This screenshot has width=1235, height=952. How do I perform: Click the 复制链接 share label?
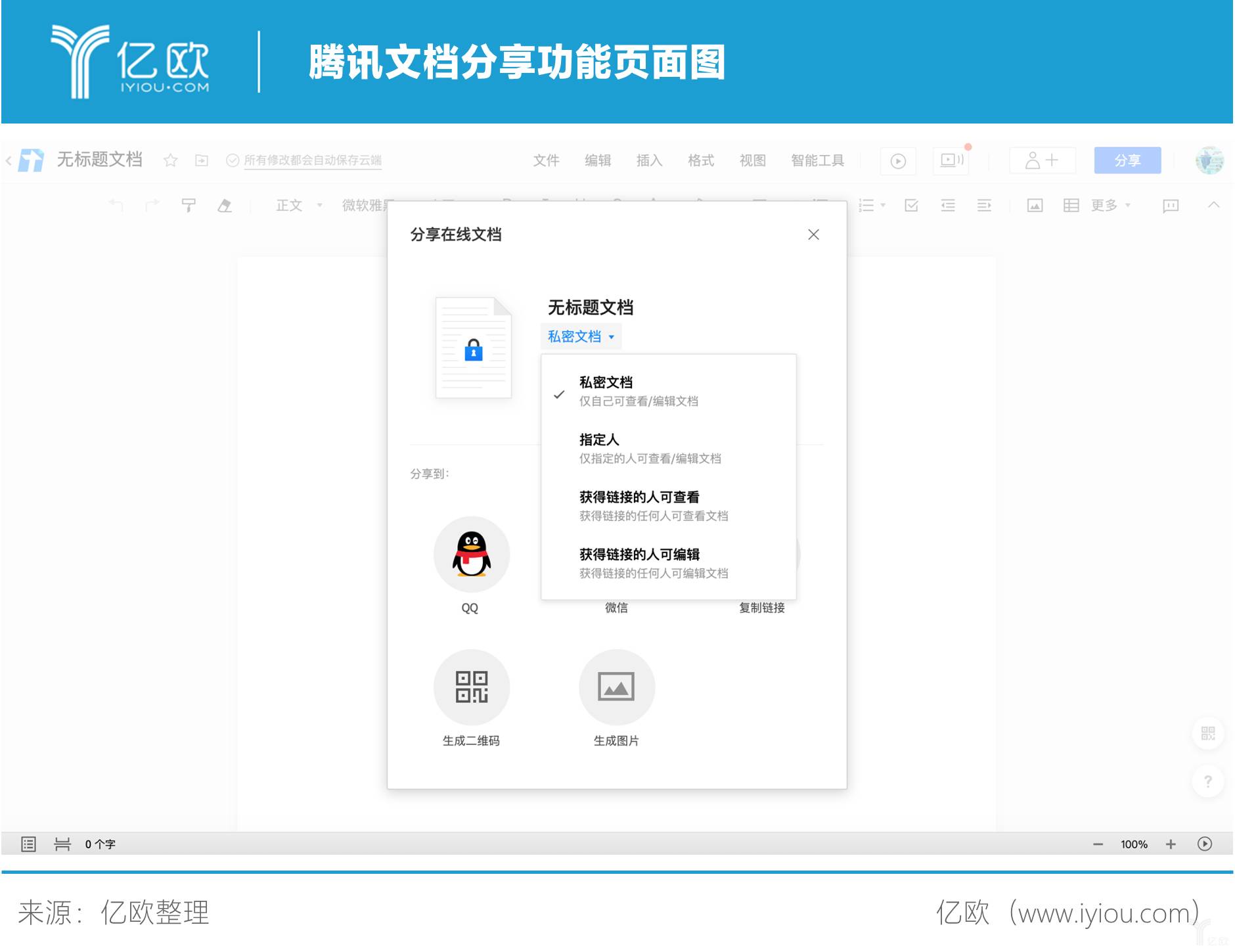(762, 608)
